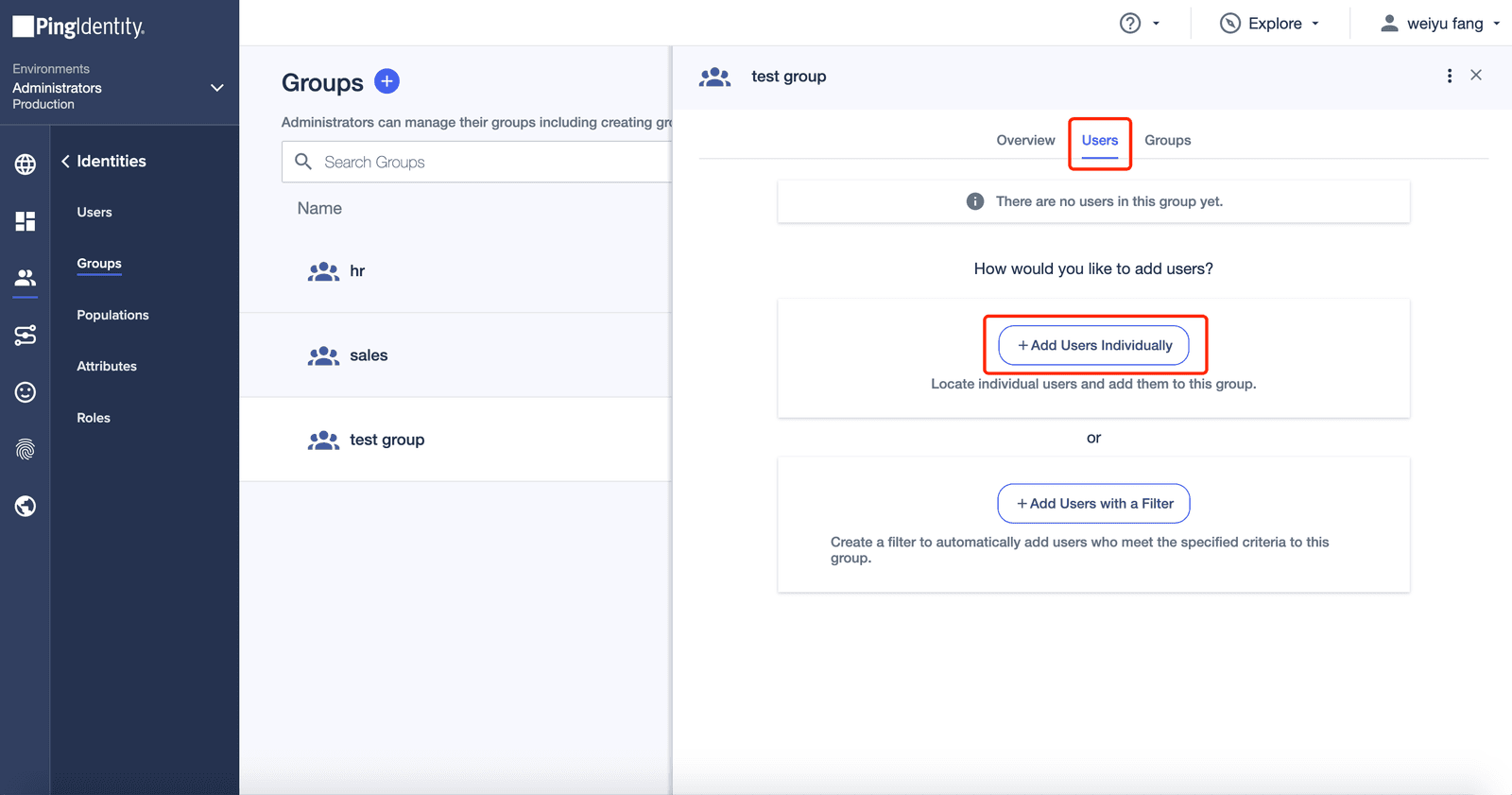Screen dimensions: 1512x795
Task: Open the help question mark icon
Action: point(1130,24)
